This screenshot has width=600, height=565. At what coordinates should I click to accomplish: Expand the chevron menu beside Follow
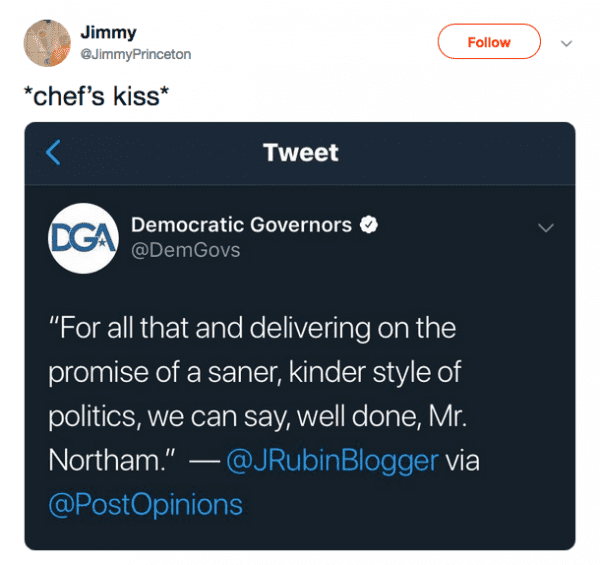click(x=566, y=43)
